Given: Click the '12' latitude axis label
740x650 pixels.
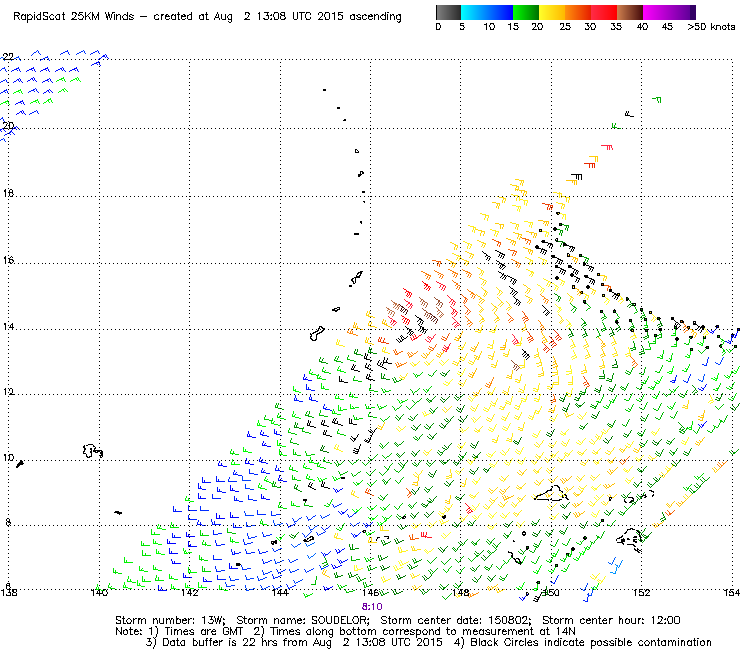Looking at the screenshot, I should click(8, 392).
